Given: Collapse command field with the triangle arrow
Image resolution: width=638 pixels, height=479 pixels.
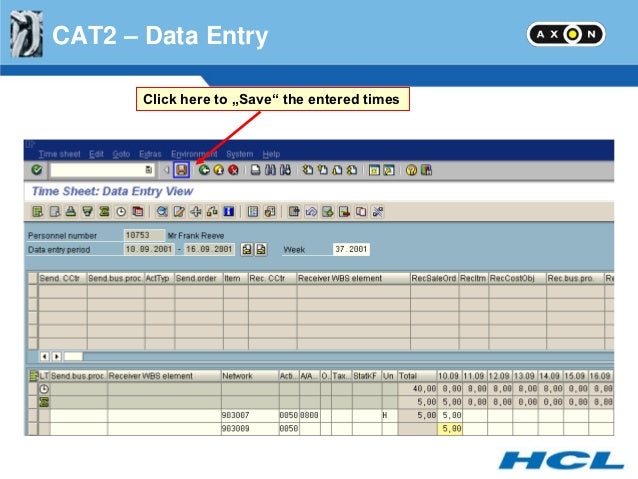Looking at the screenshot, I should pos(166,170).
